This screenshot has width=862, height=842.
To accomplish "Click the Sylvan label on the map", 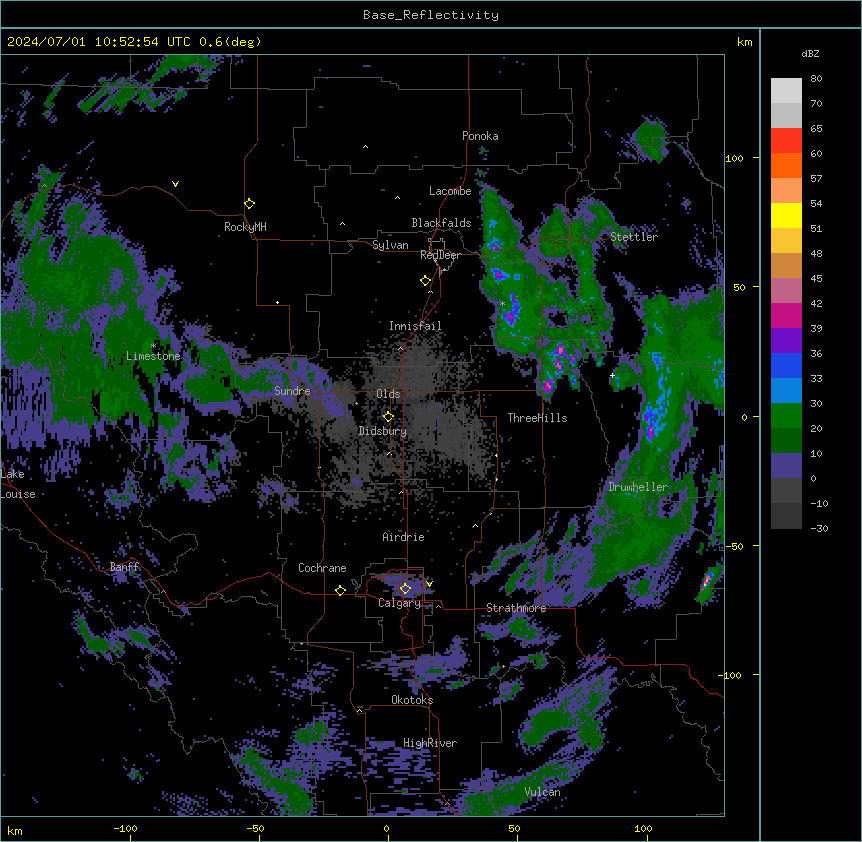I will 390,245.
